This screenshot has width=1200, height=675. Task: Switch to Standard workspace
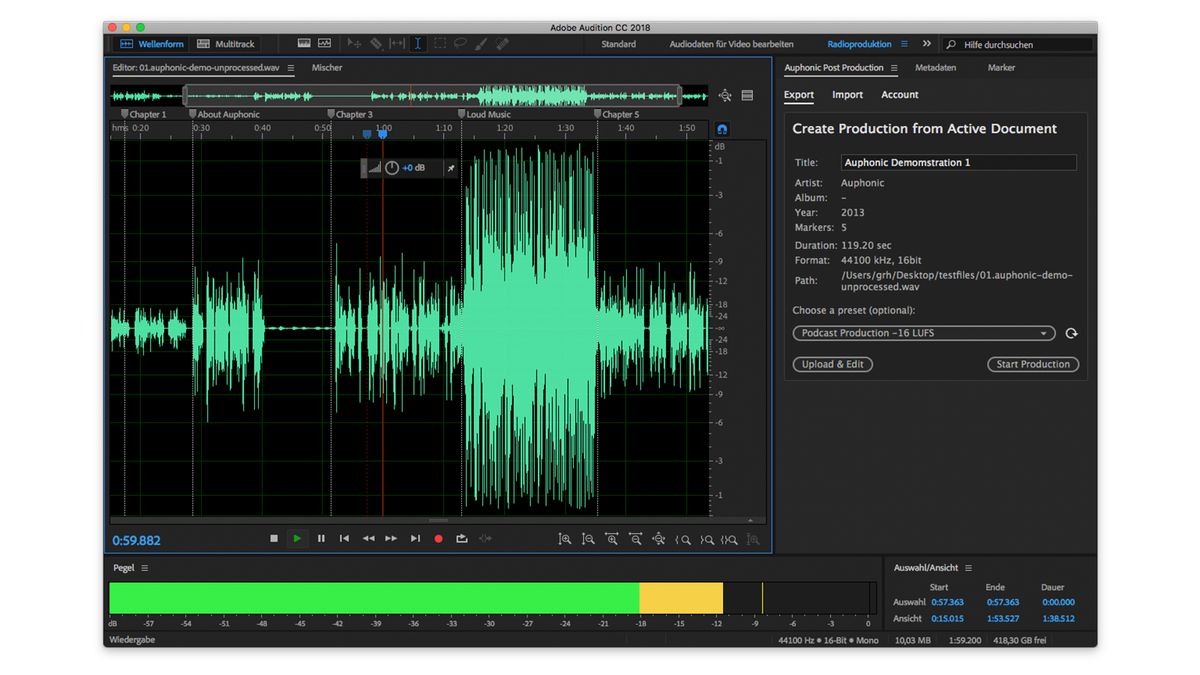pos(619,44)
